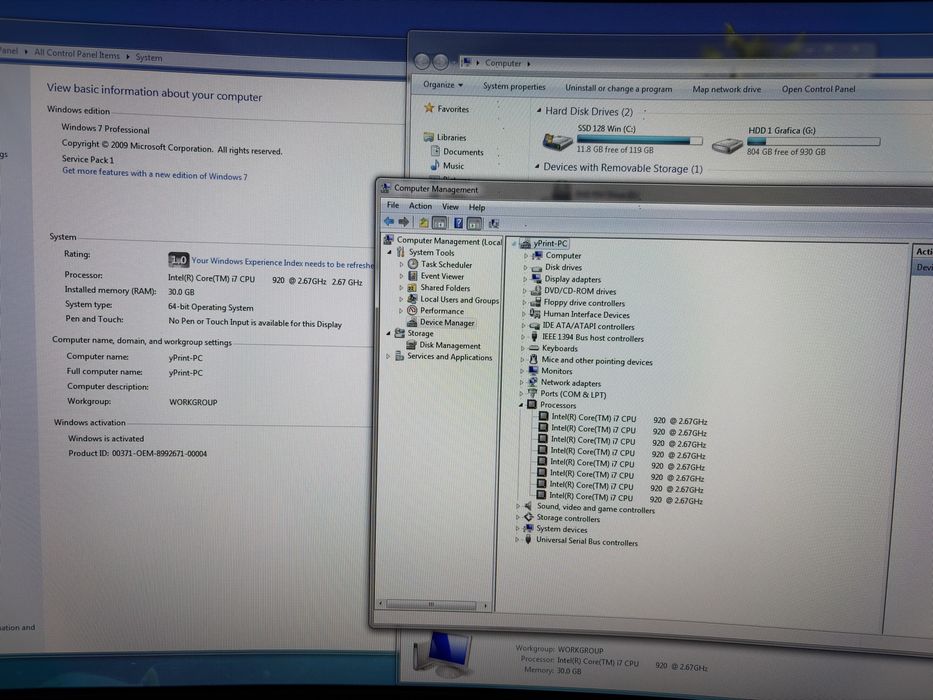
Task: Click Map network drive in Explorer
Action: point(727,89)
